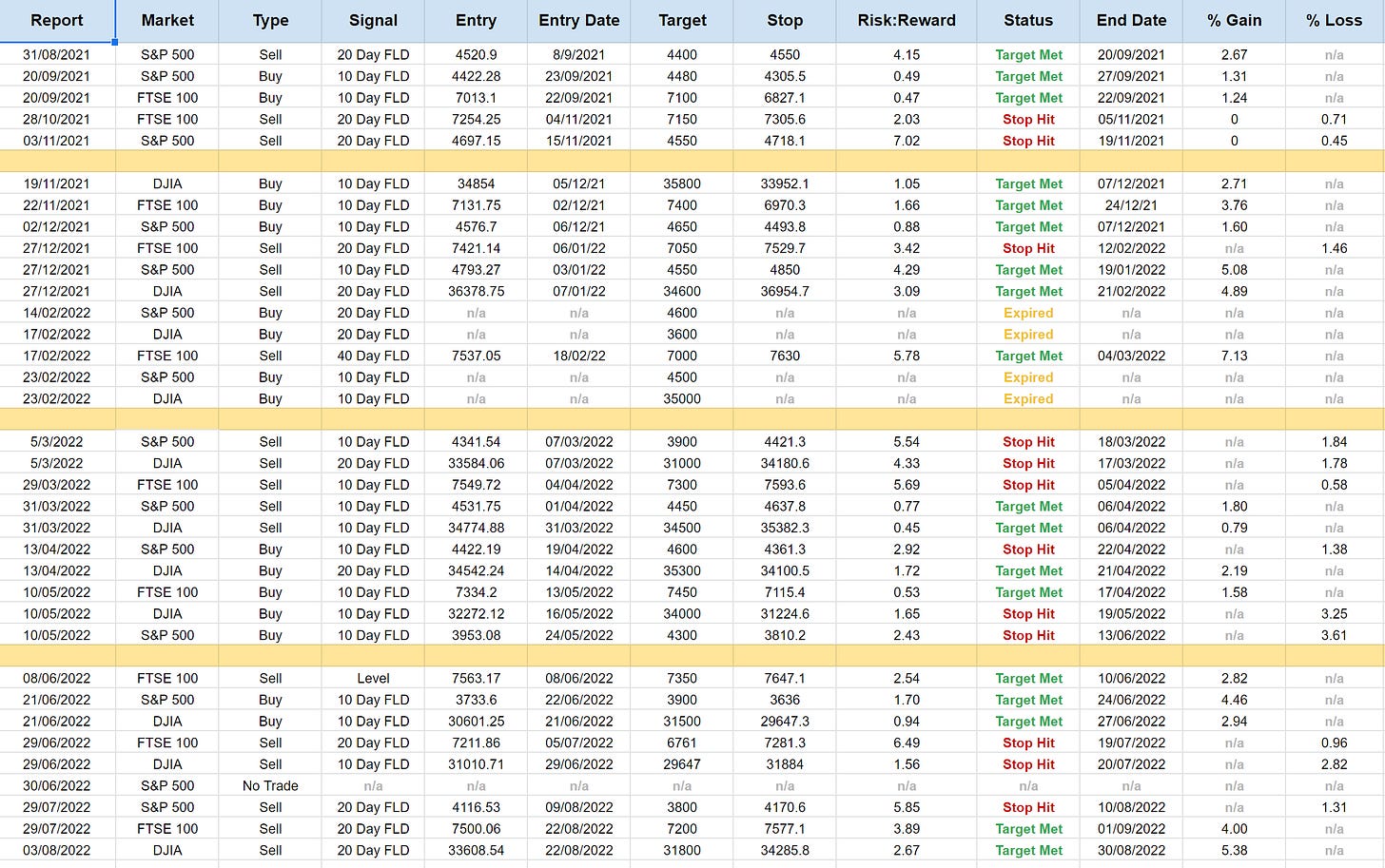Screen dimensions: 1385x868
Task: Select the Risk:Reward column header
Action: click(907, 21)
